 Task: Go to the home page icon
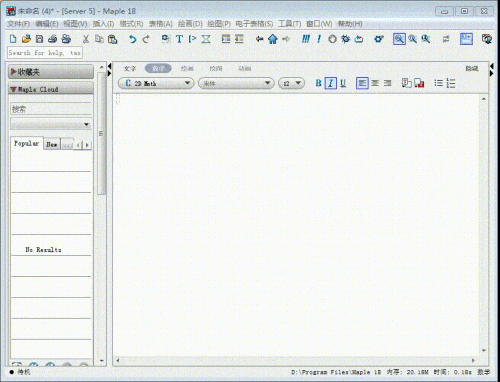coord(273,39)
